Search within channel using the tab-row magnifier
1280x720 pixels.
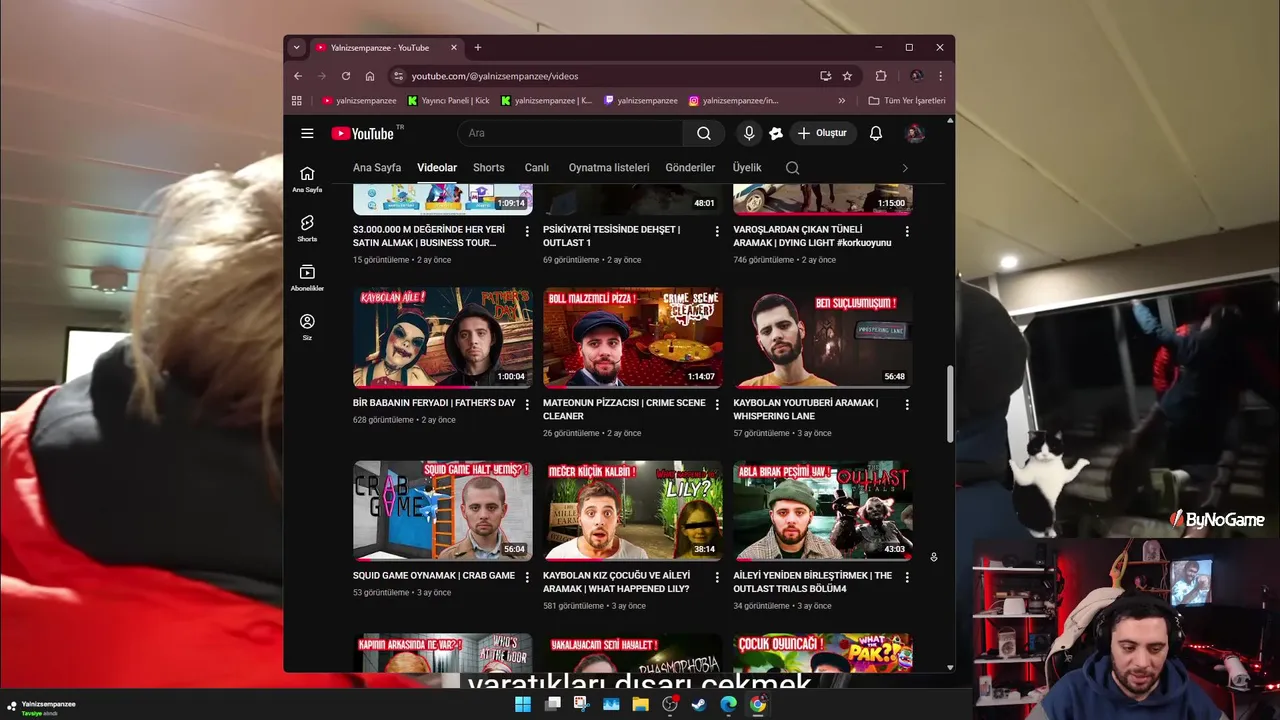click(792, 168)
